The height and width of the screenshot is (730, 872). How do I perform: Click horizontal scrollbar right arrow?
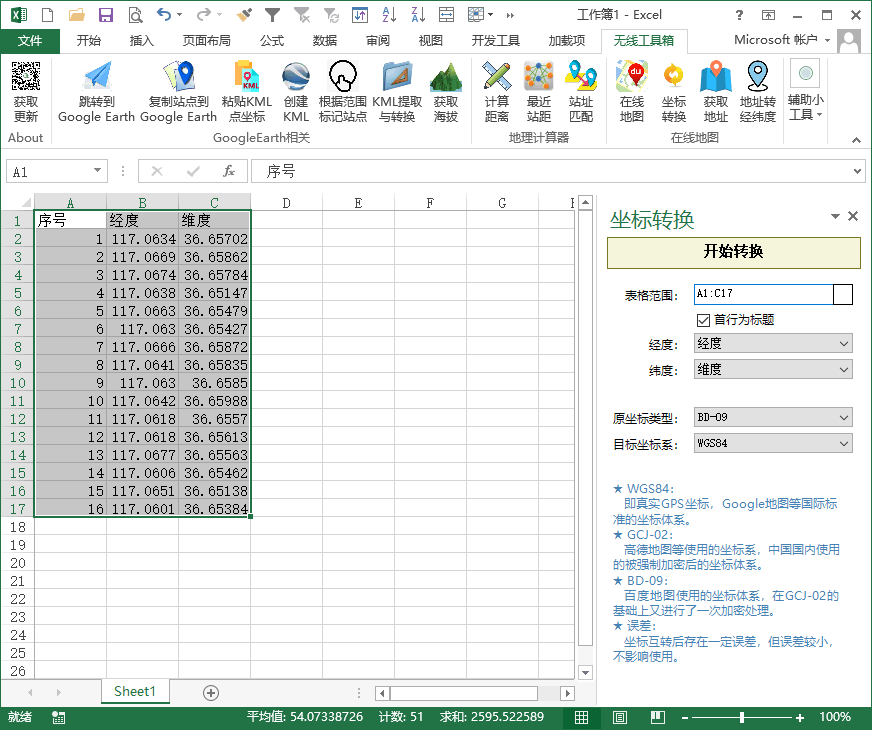[567, 693]
